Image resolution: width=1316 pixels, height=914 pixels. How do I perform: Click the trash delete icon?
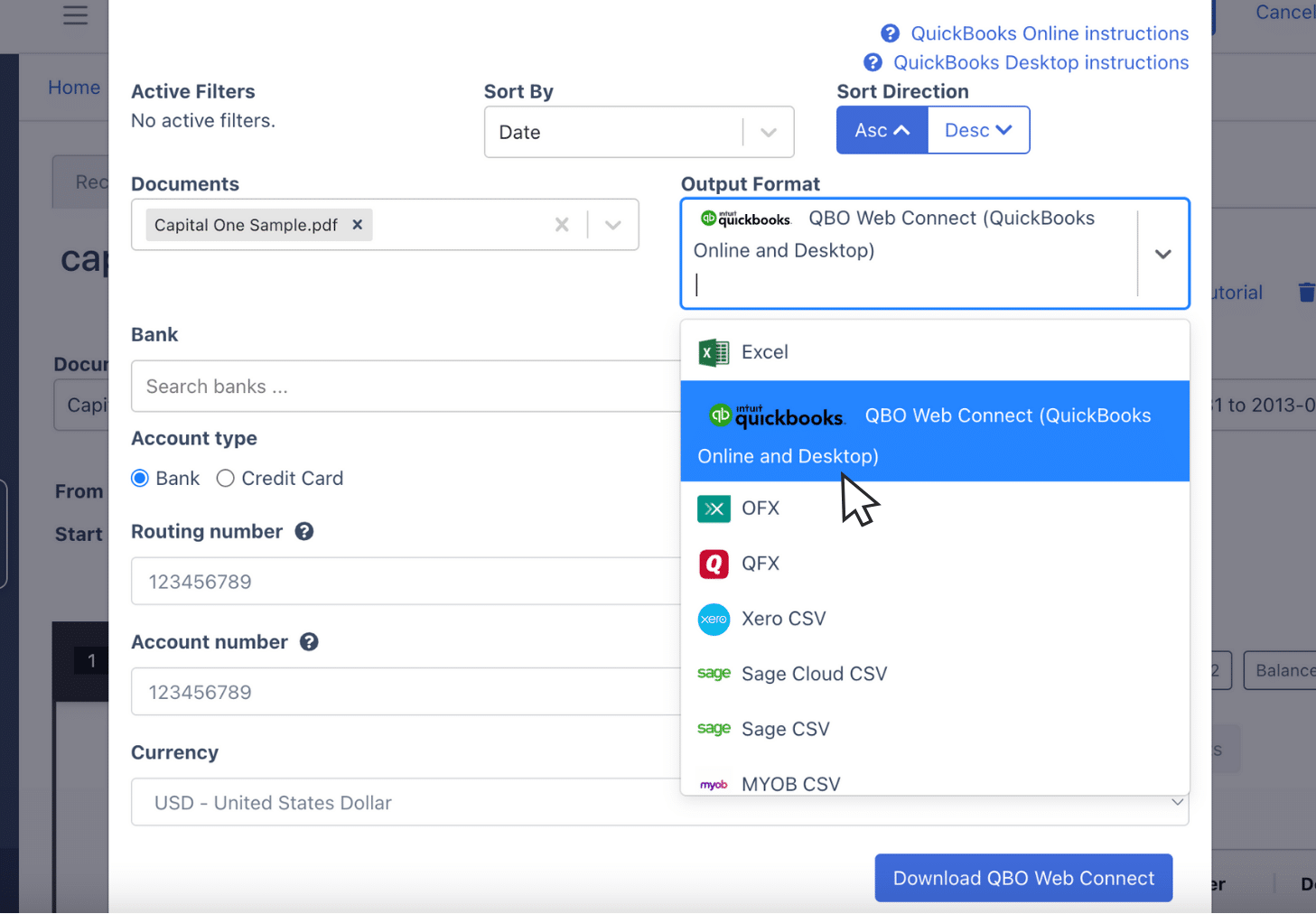[x=1306, y=292]
